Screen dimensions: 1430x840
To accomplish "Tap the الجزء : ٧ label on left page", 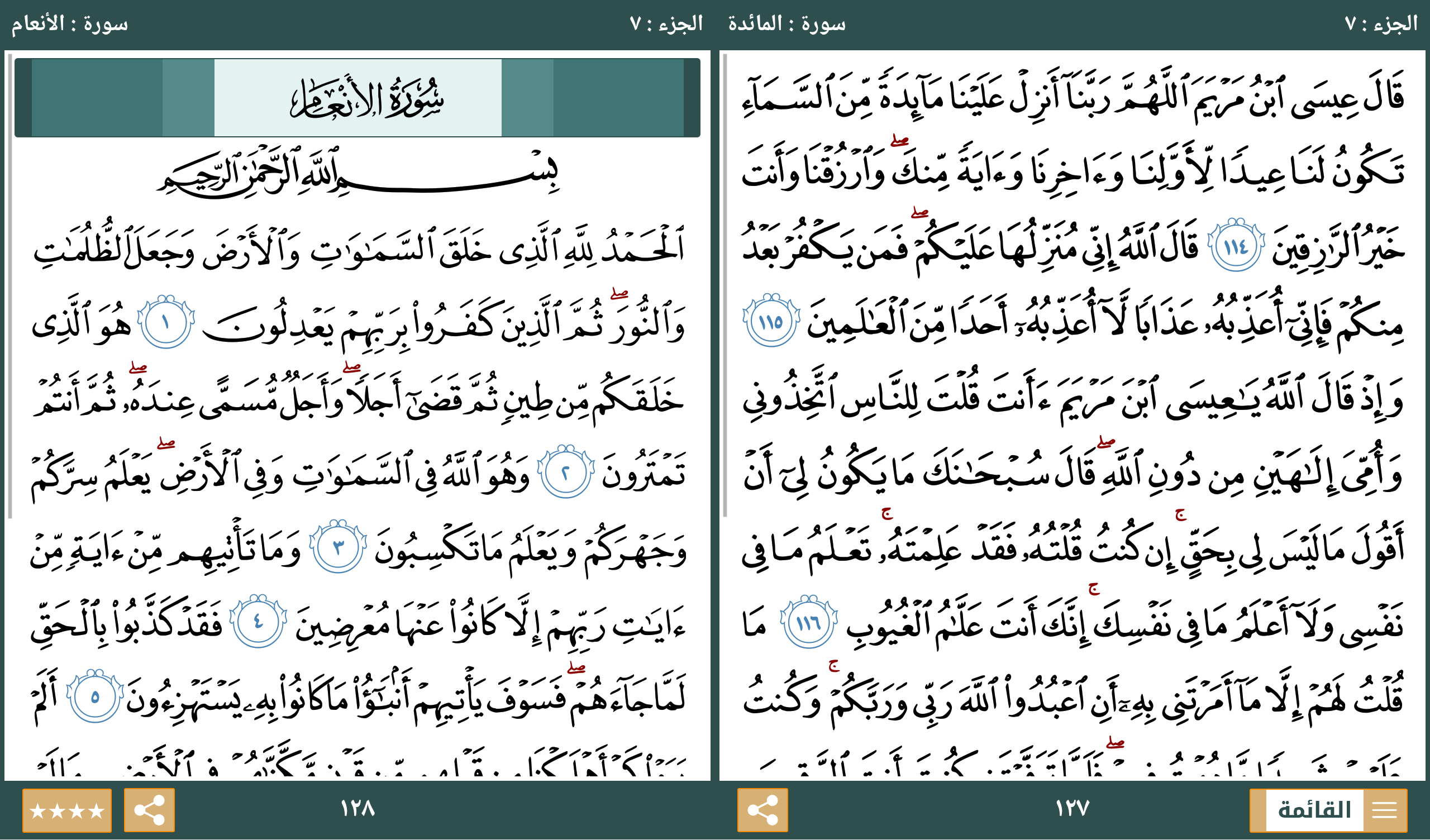I will (666, 24).
